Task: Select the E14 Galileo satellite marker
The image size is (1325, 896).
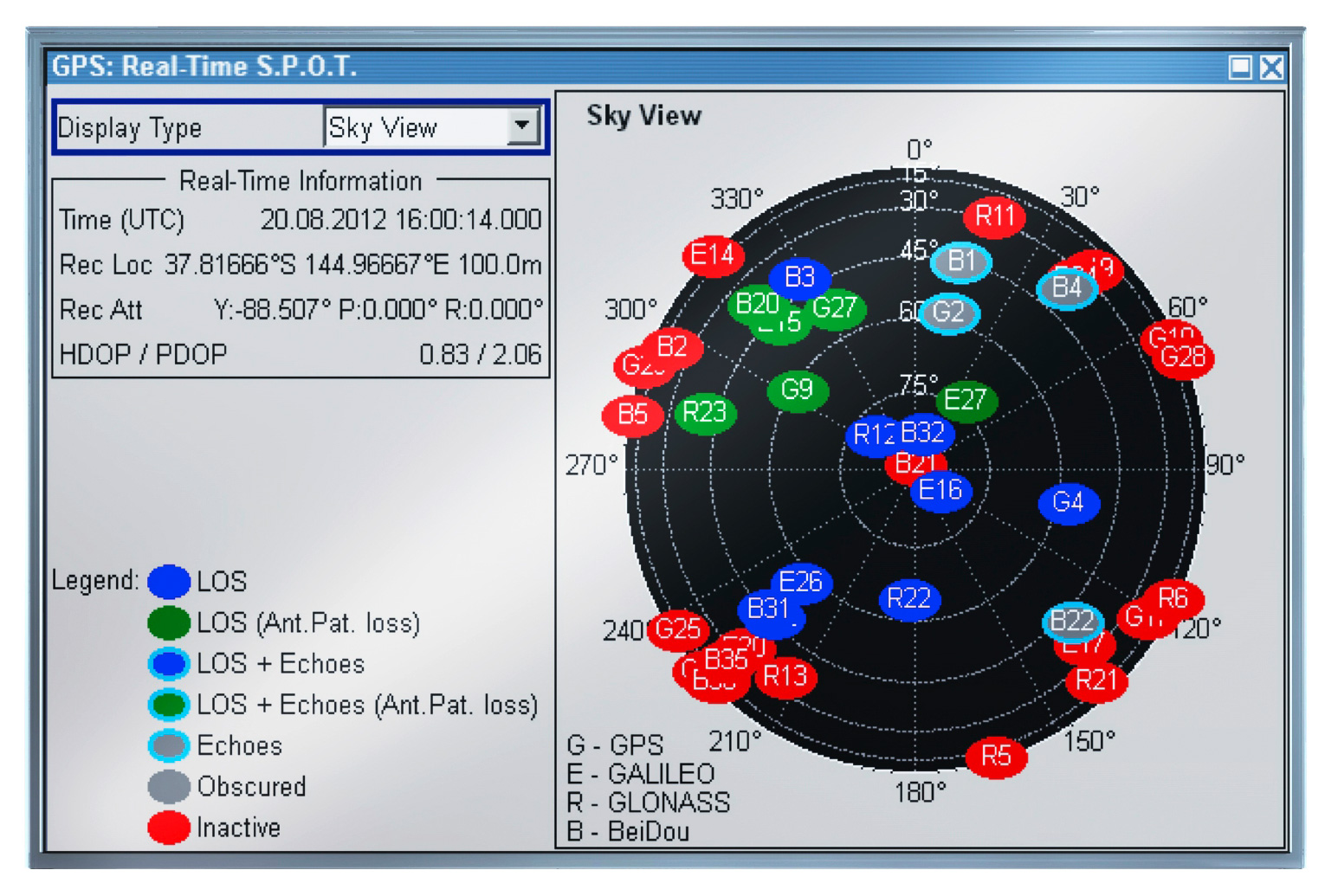Action: 713,255
